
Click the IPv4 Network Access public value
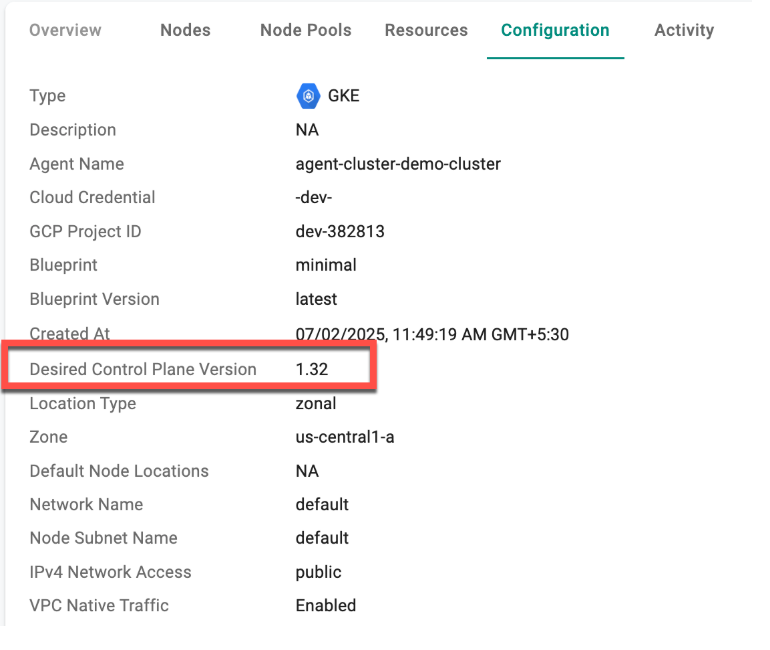(x=318, y=572)
